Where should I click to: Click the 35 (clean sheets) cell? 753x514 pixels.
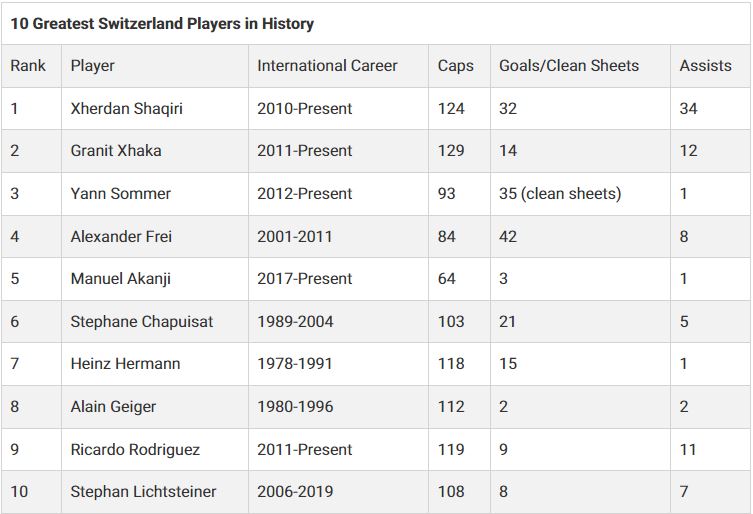(x=580, y=194)
